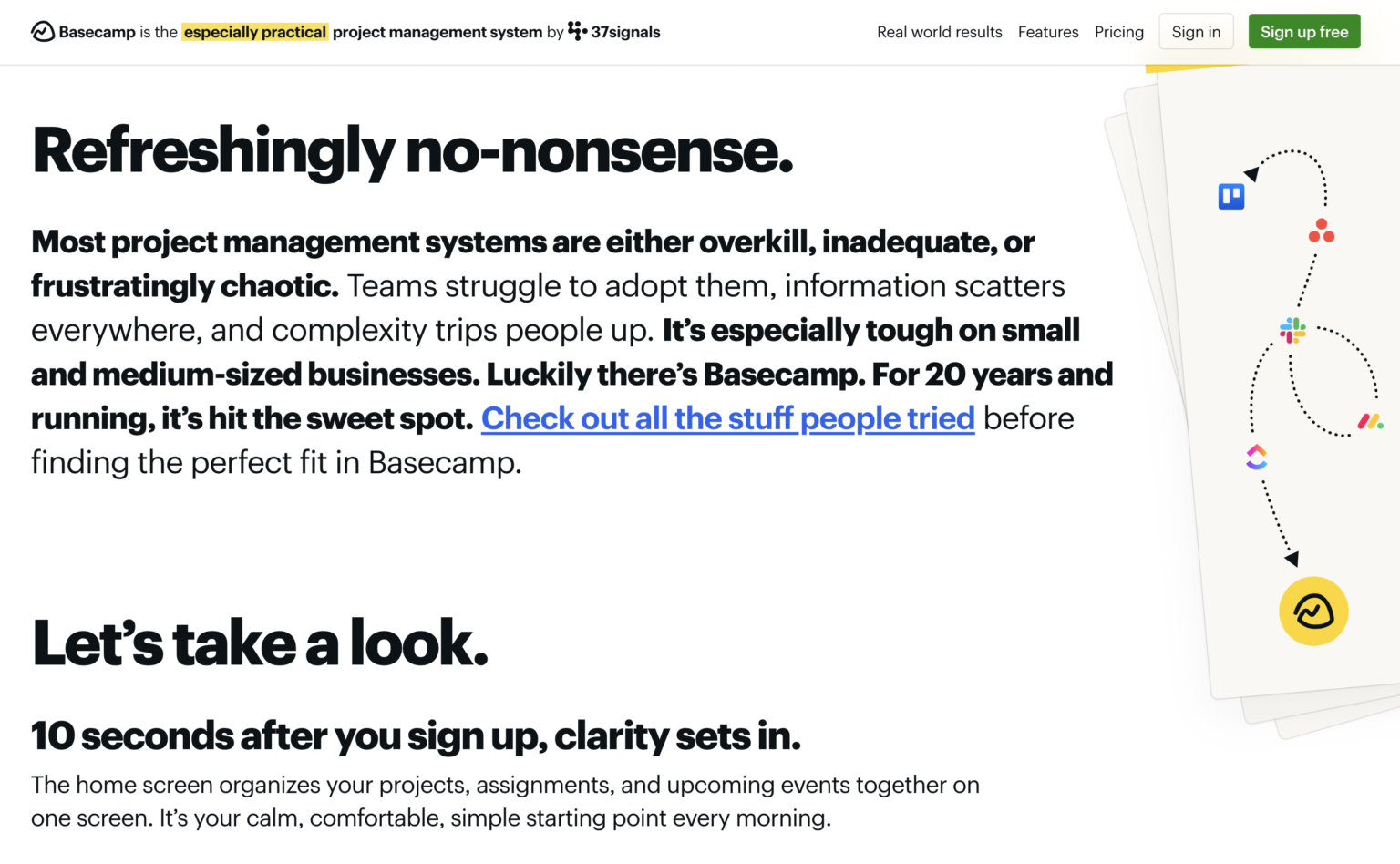Open 'Check out all the stuff people tried' link
This screenshot has width=1400, height=864.
click(x=728, y=418)
